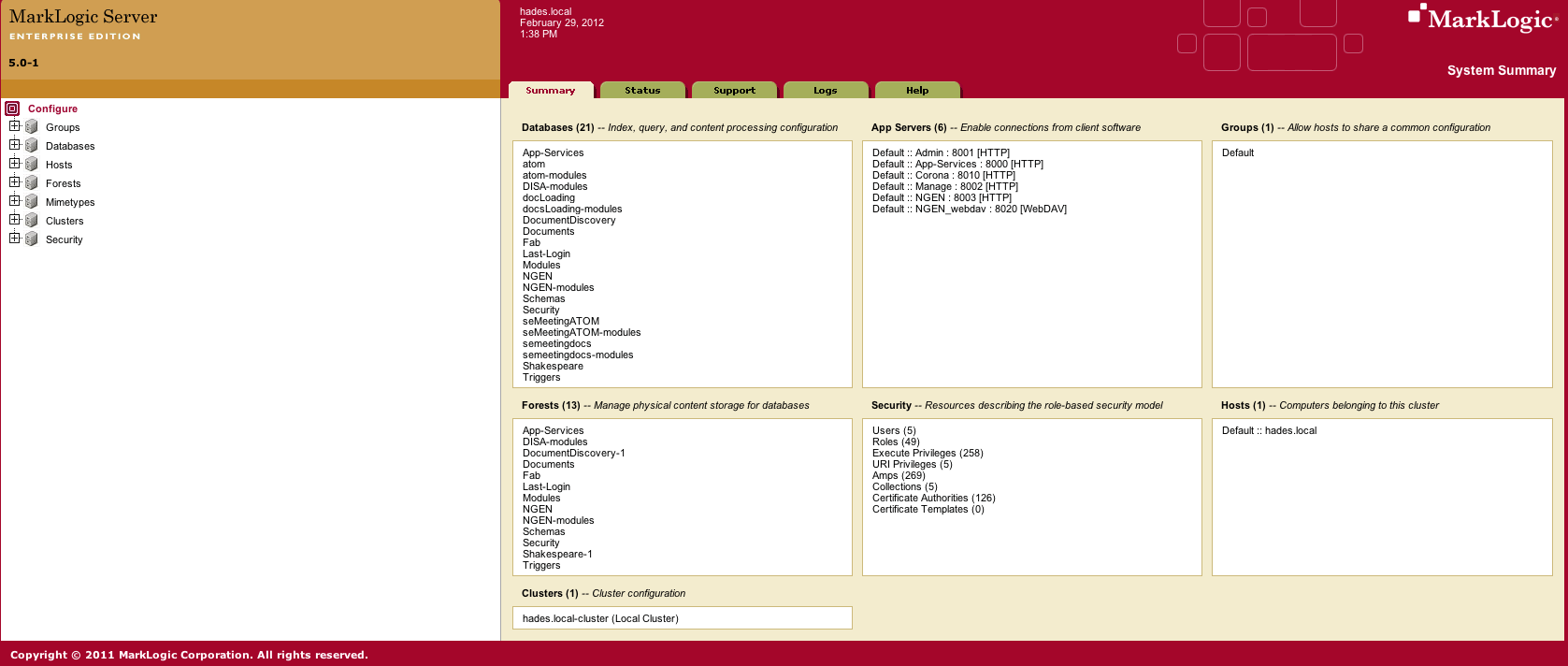Open the Hosts (1) section heading
The width and height of the screenshot is (1568, 666).
pos(1244,405)
